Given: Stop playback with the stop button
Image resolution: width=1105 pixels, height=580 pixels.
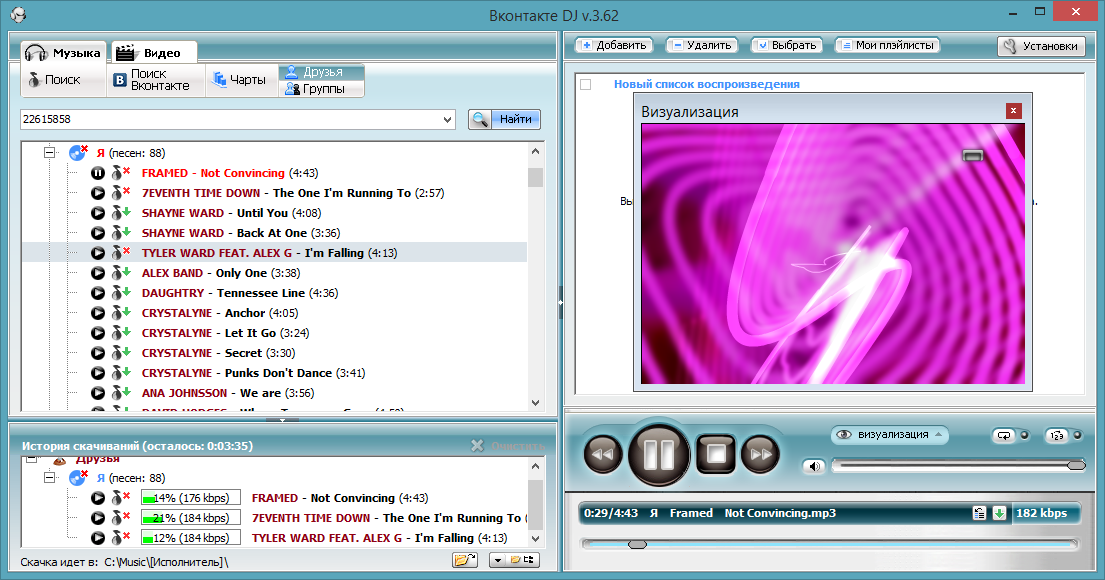Looking at the screenshot, I should tap(716, 455).
